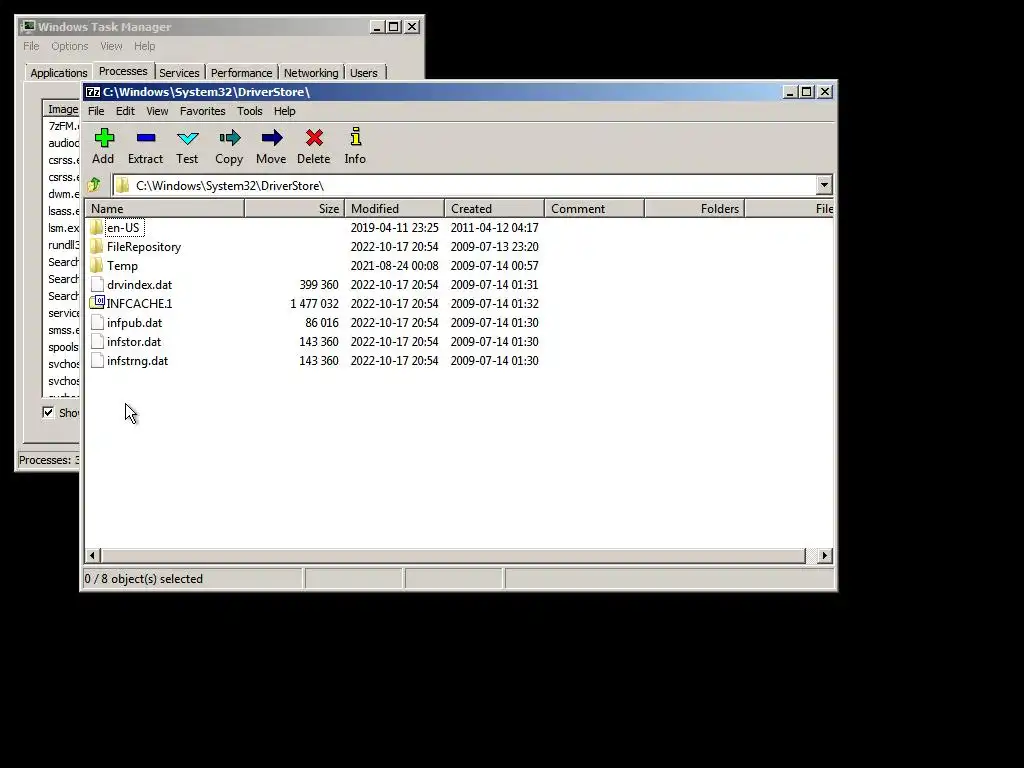
Task: Open Task Manager's Help menu
Action: tap(144, 46)
